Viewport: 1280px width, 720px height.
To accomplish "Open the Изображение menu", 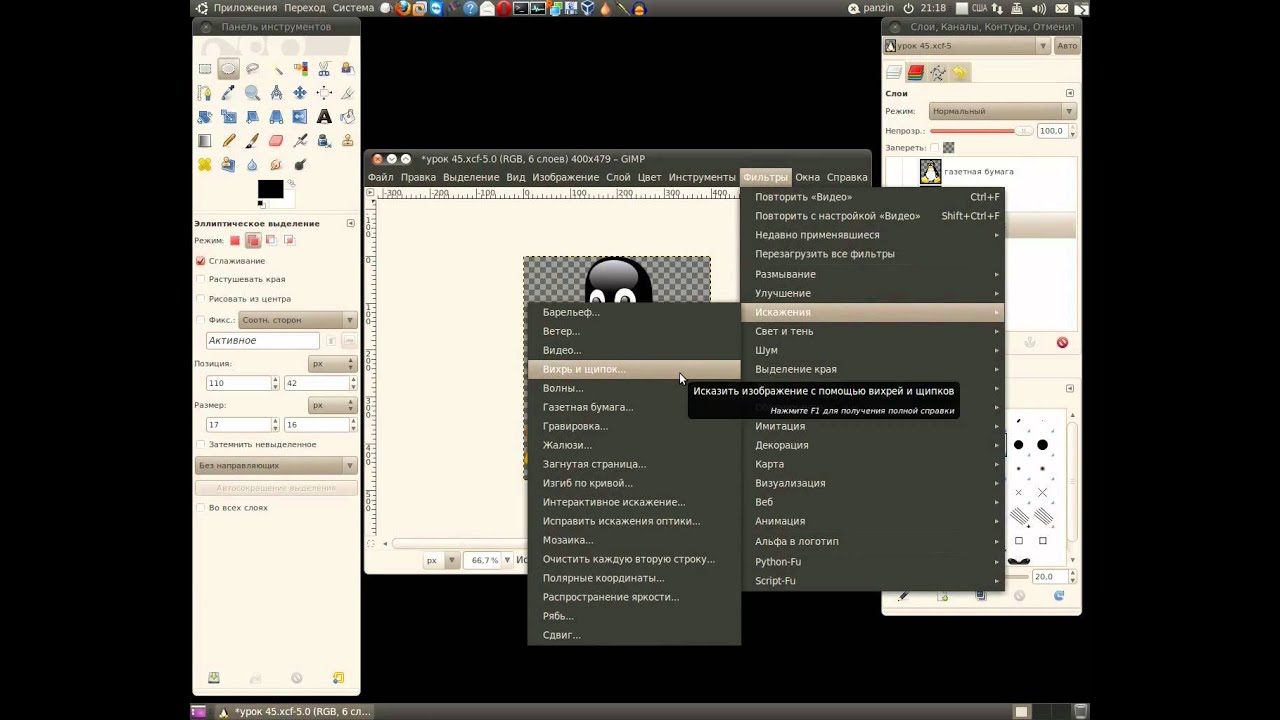I will [565, 177].
